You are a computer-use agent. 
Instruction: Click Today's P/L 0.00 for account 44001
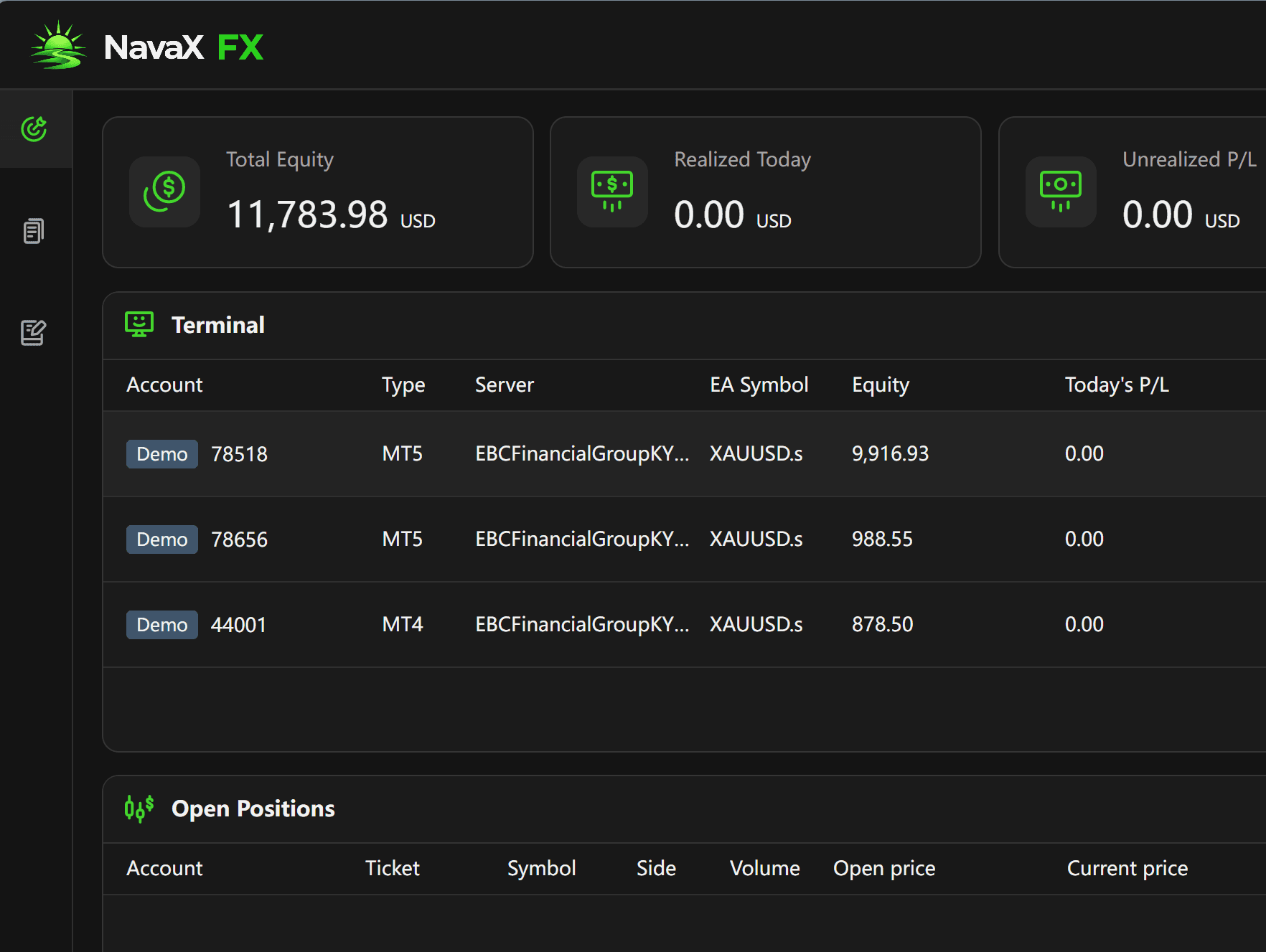pyautogui.click(x=1084, y=624)
